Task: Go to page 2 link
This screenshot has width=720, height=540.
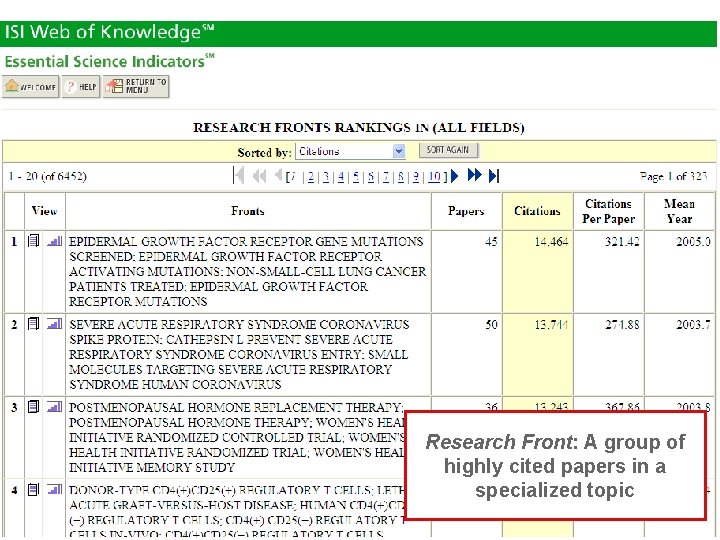Action: click(x=311, y=177)
